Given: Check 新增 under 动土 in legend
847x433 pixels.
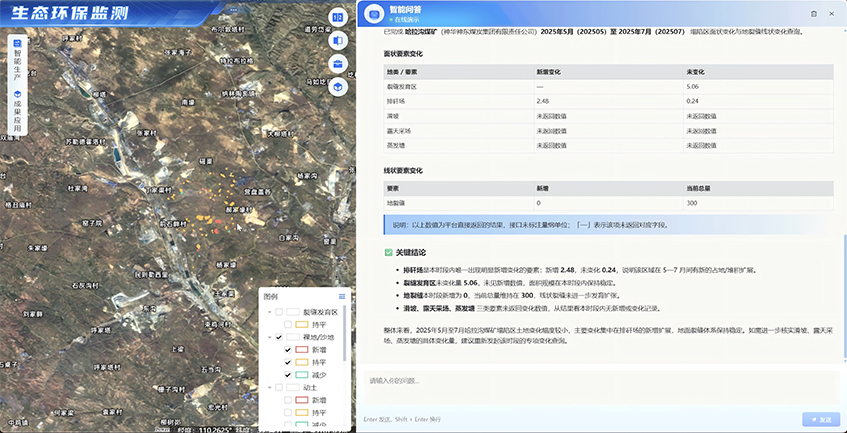Looking at the screenshot, I should click(288, 400).
